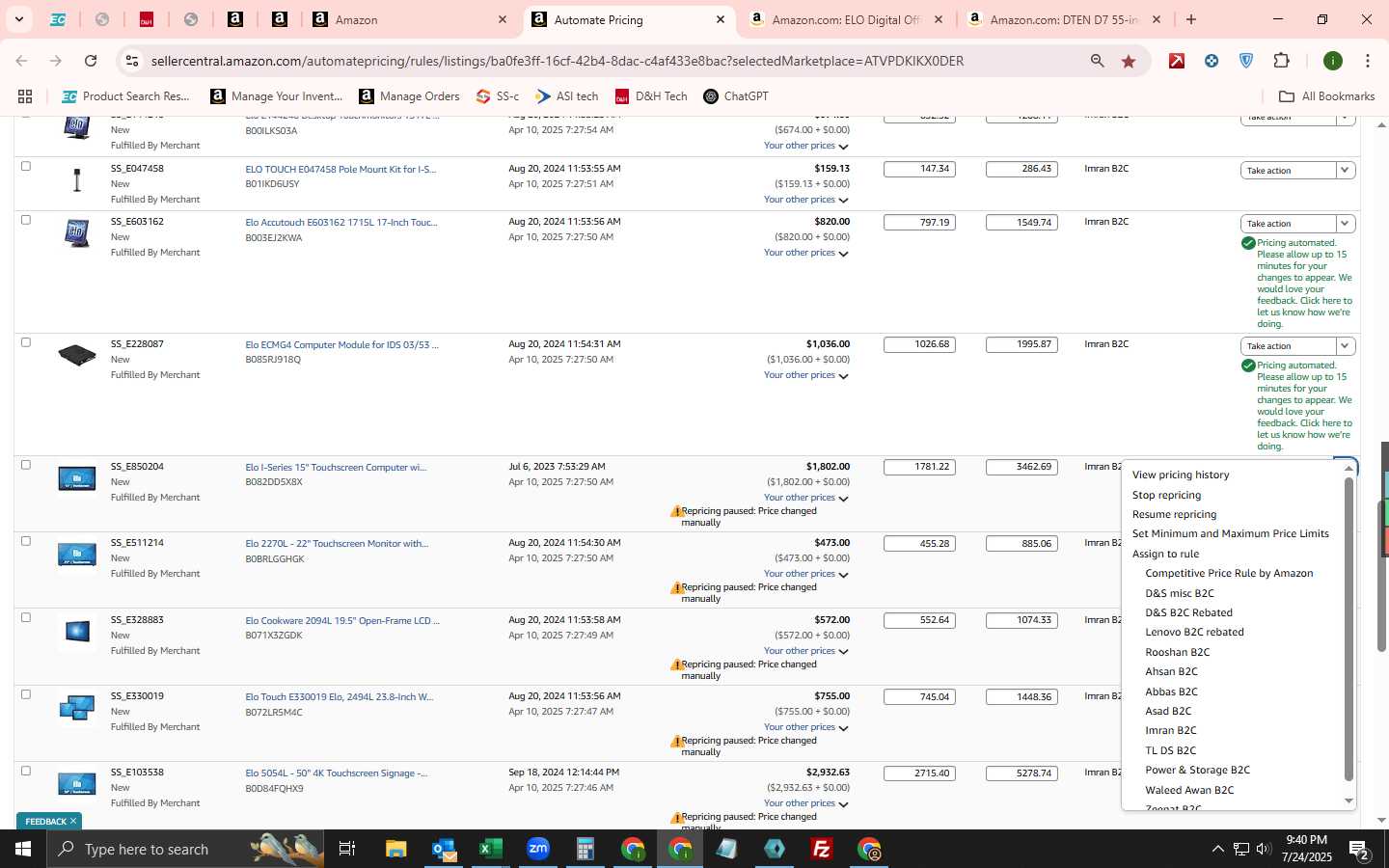1389x868 pixels.
Task: Open Manage Orders bookmark
Action: pos(409,96)
